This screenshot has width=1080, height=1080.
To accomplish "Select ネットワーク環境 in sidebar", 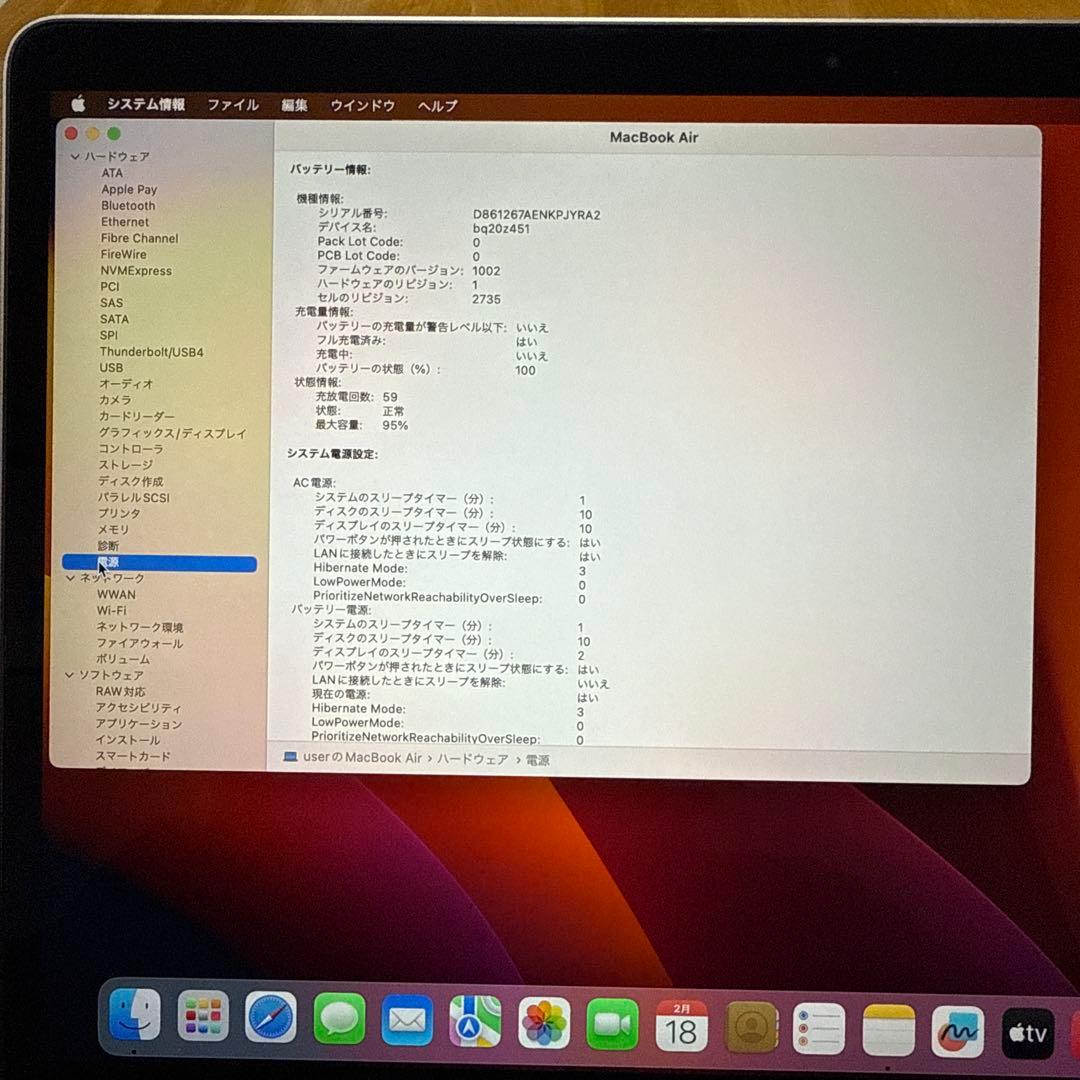I will point(140,627).
